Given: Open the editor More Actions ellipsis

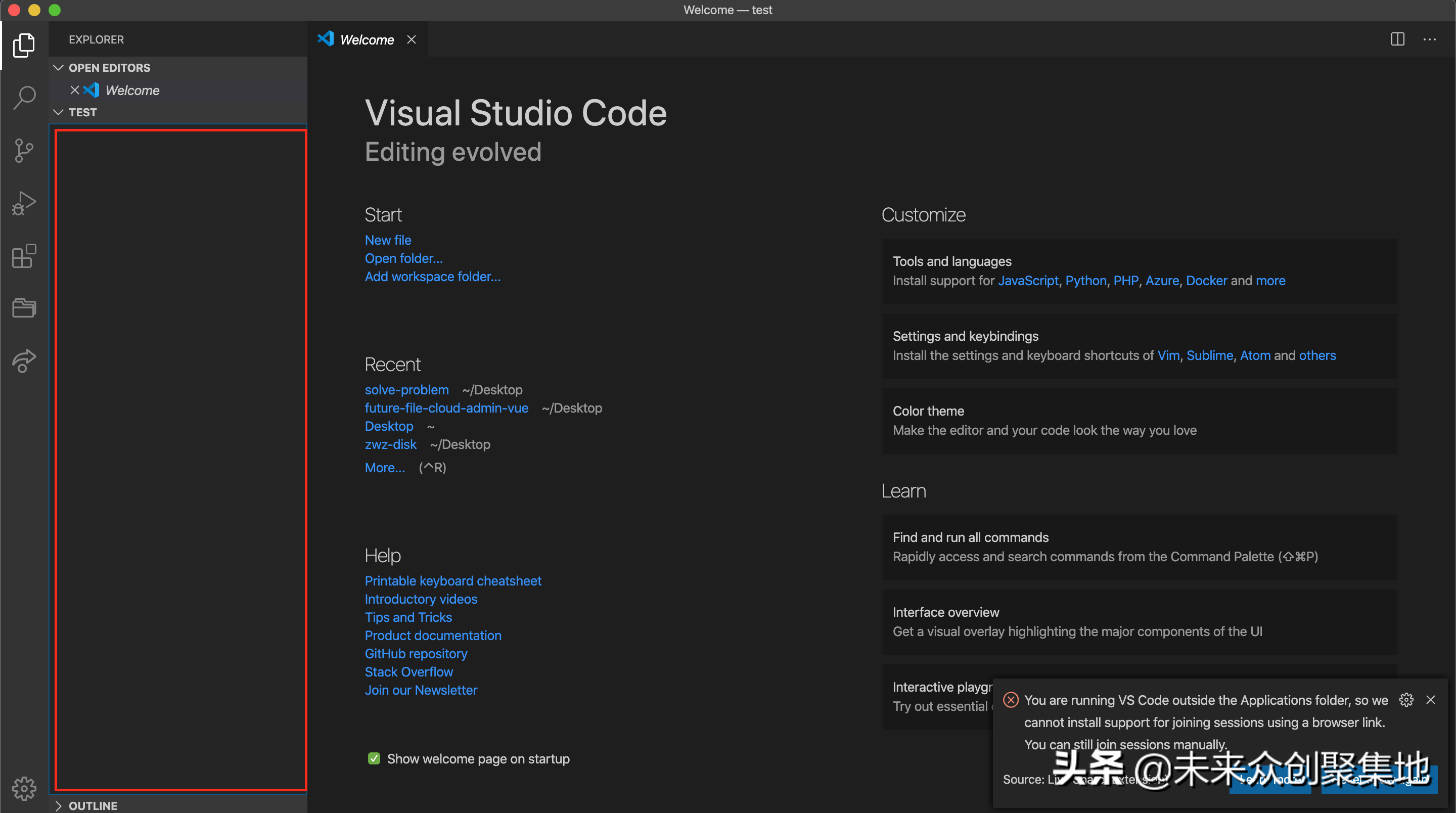Looking at the screenshot, I should point(1429,39).
